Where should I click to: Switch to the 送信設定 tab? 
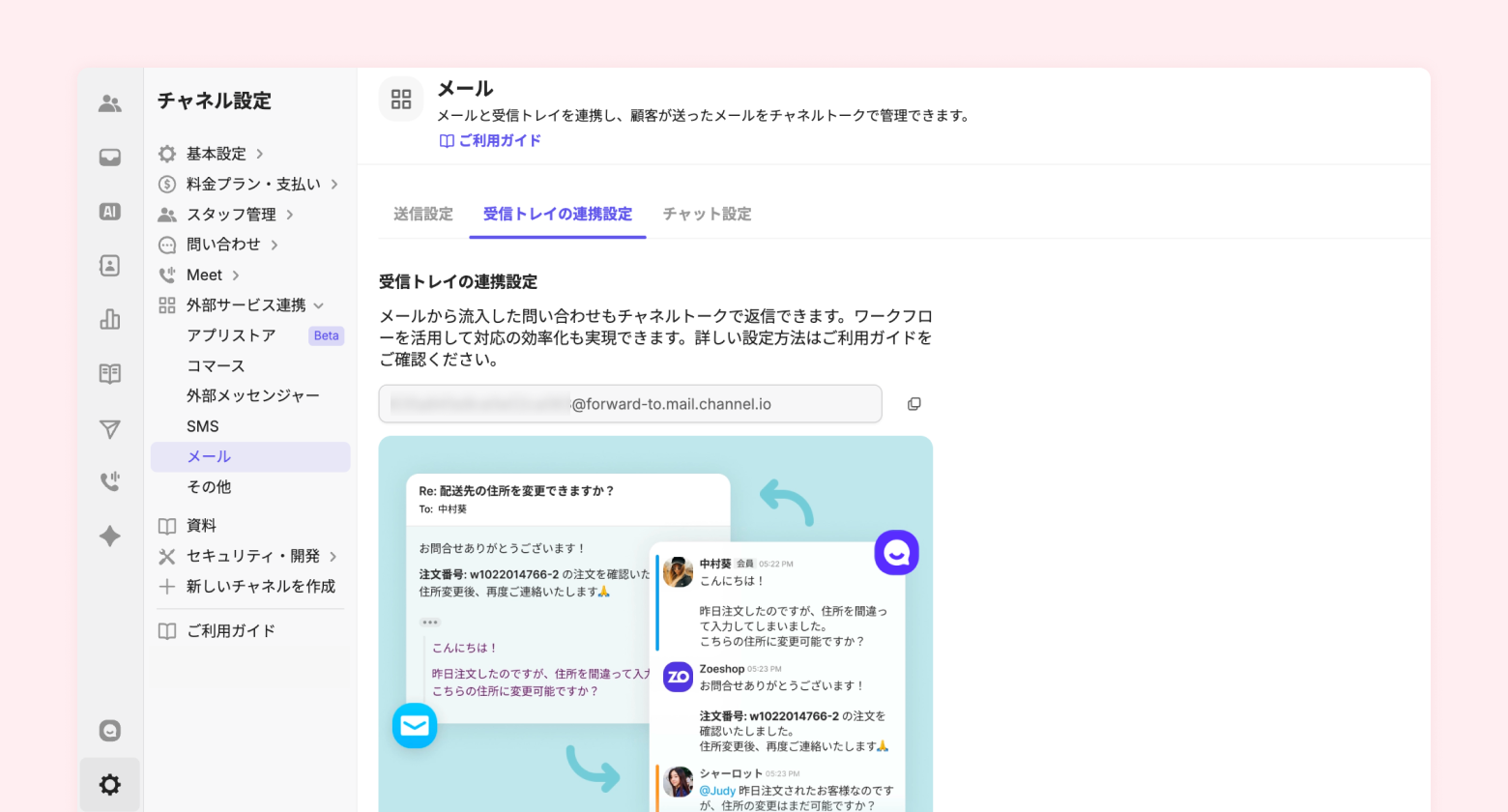pos(423,214)
